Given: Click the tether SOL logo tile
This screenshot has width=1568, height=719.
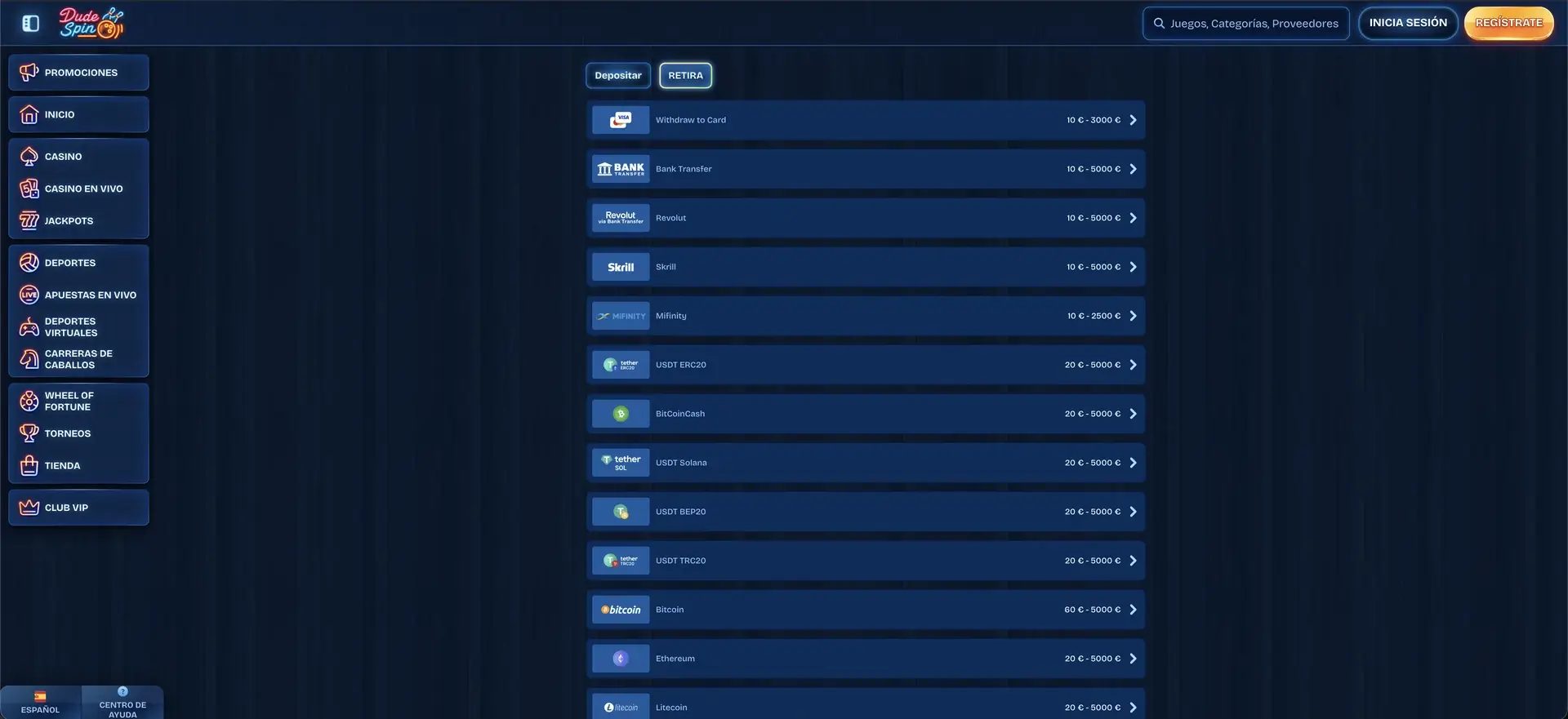Looking at the screenshot, I should 621,463.
